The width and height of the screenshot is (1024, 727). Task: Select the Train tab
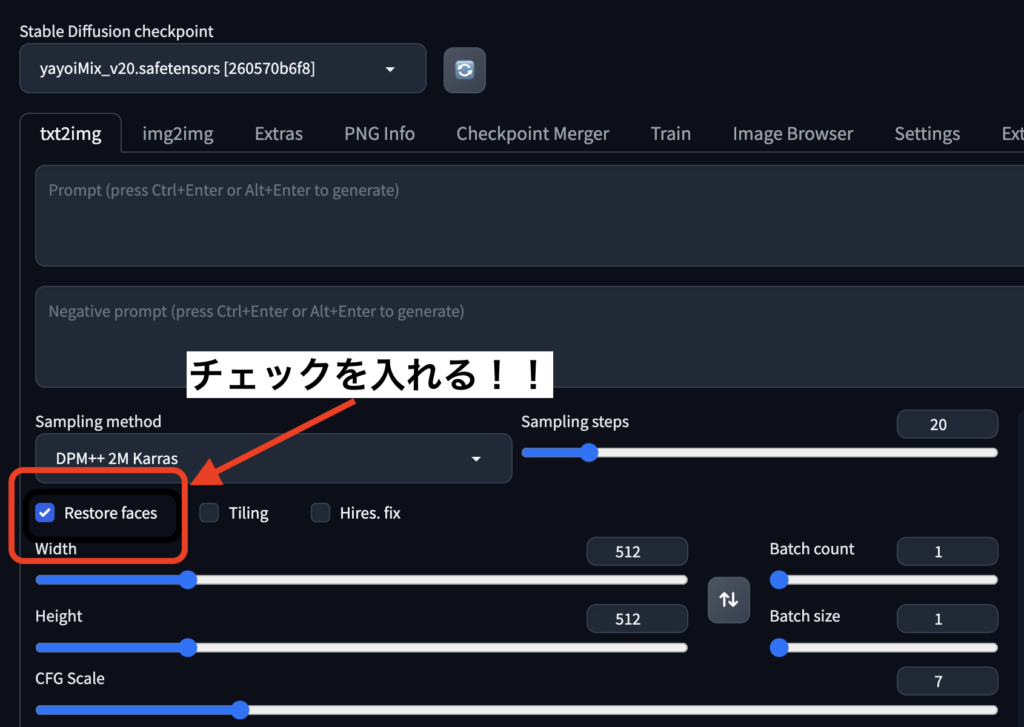point(670,134)
